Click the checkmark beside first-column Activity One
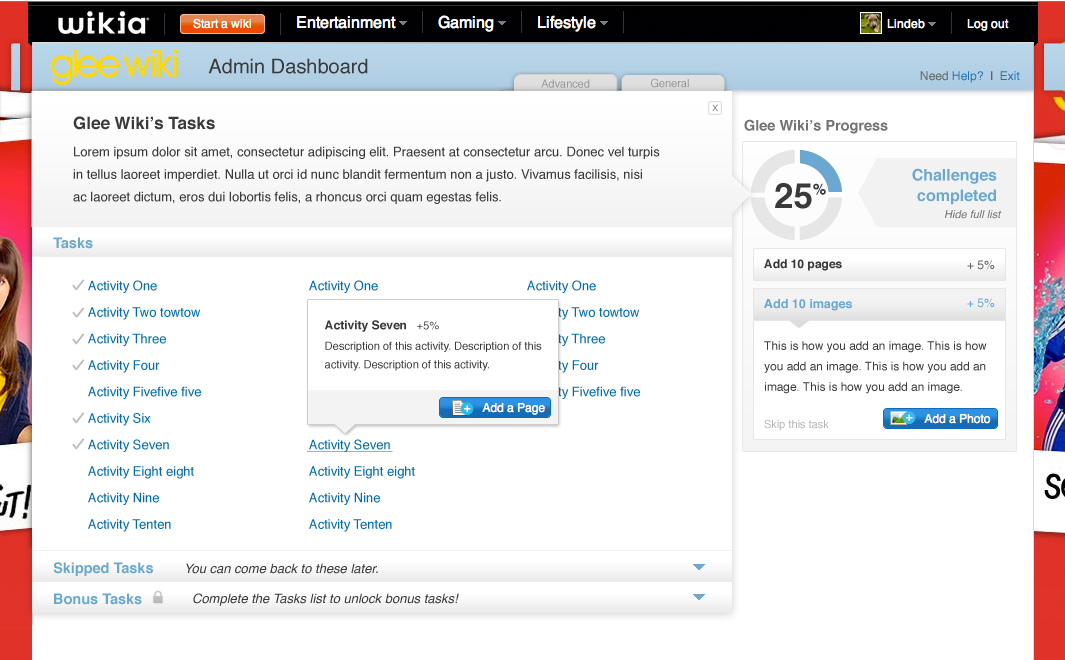The width and height of the screenshot is (1065, 660). (x=78, y=285)
